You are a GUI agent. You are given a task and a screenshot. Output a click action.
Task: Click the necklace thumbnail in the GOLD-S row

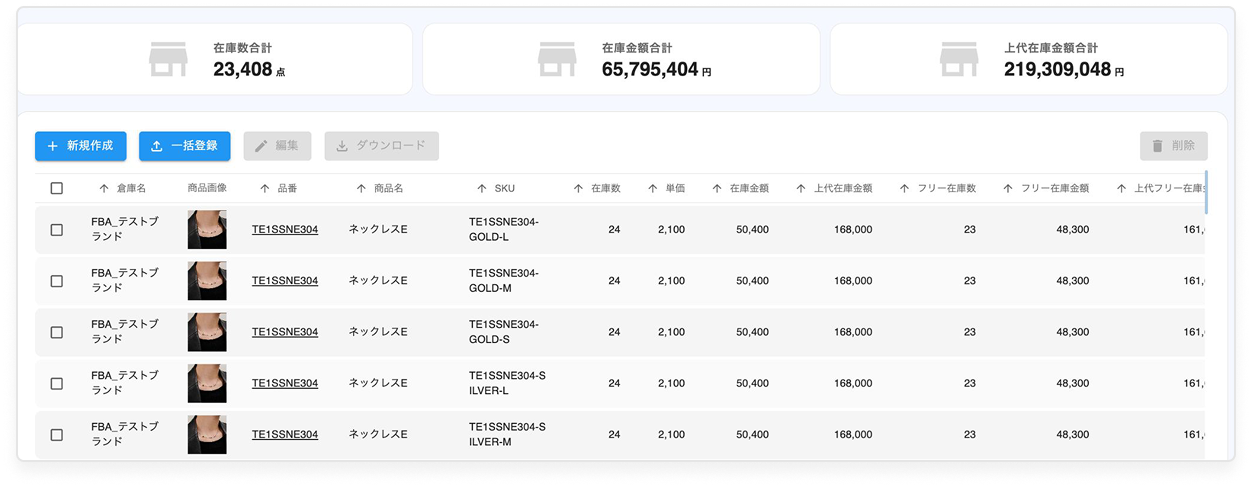click(x=207, y=332)
